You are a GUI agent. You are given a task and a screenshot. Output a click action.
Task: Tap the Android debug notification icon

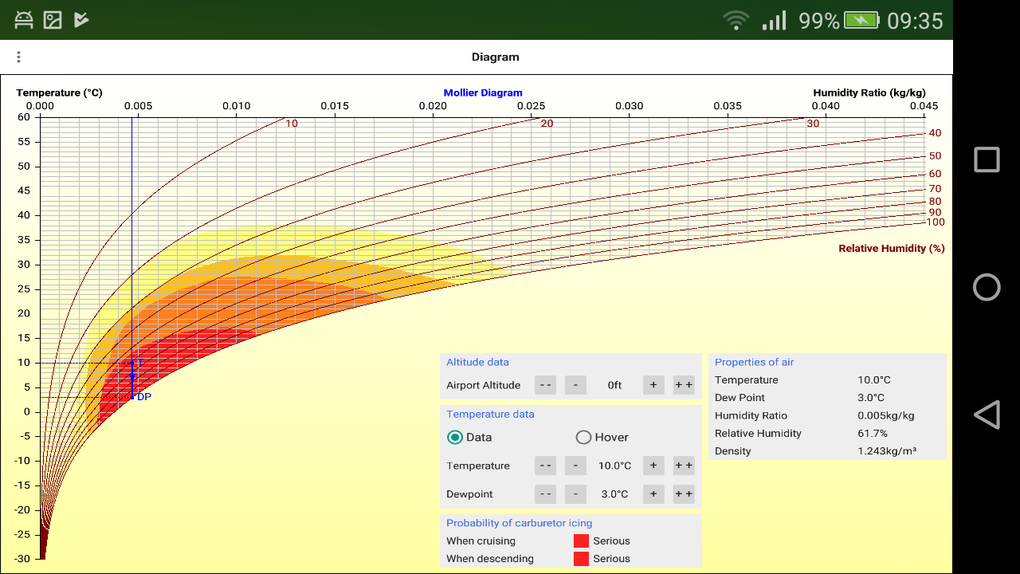click(24, 20)
